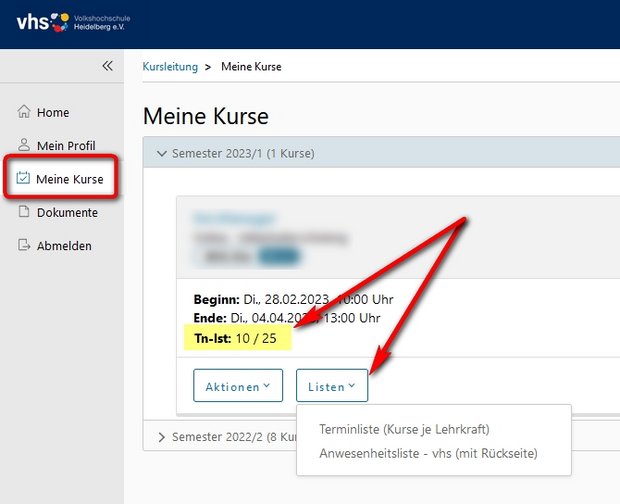Click the house icon beside Home
Screen dimensions: 620x504
pyautogui.click(x=24, y=113)
